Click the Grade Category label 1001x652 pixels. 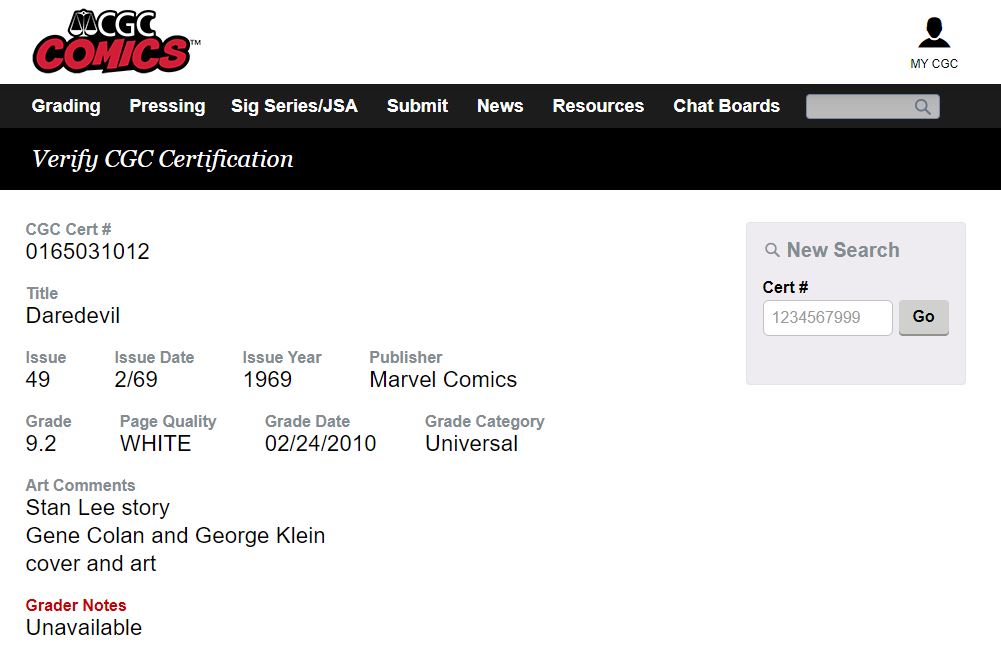(x=485, y=421)
